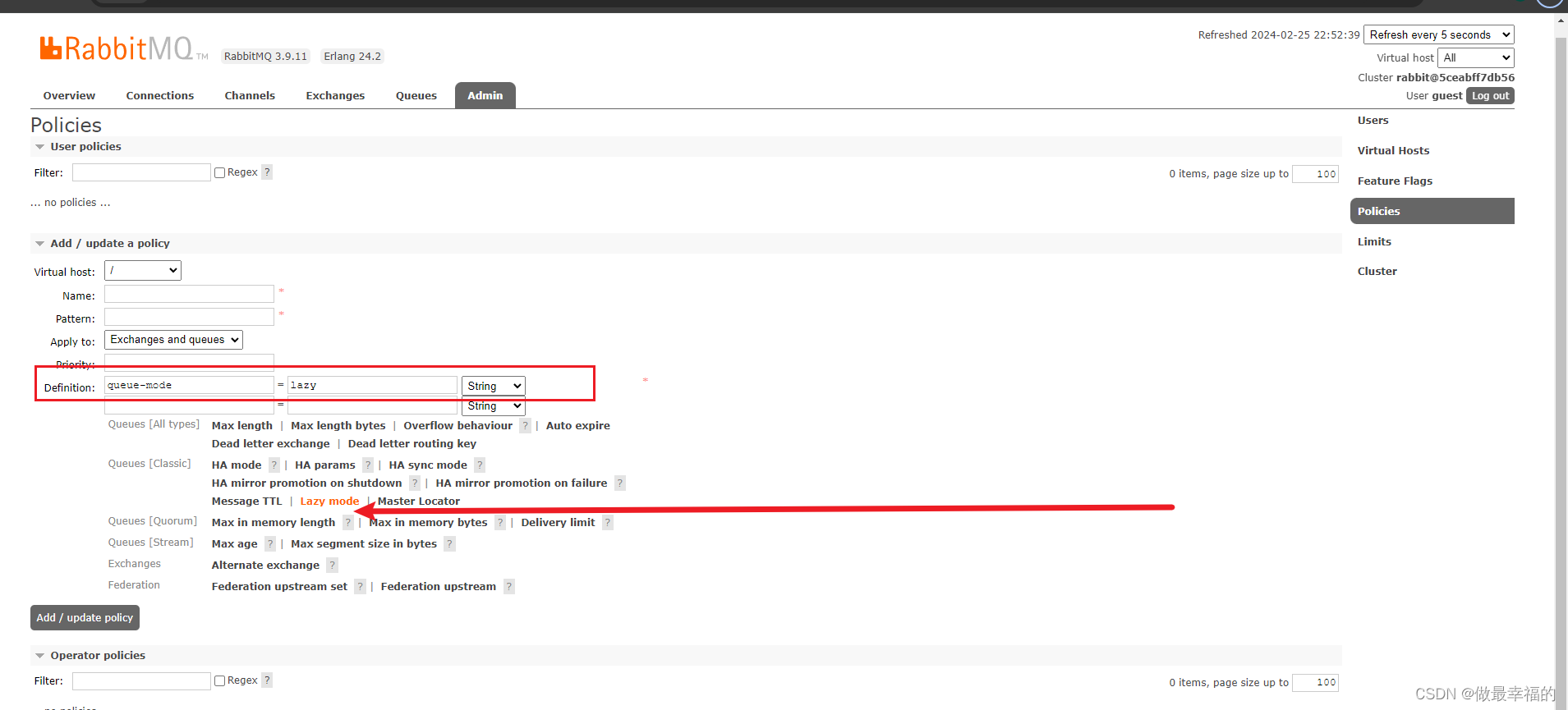This screenshot has height=710, width=1568.
Task: Focus the policy Name field
Action: click(x=189, y=294)
